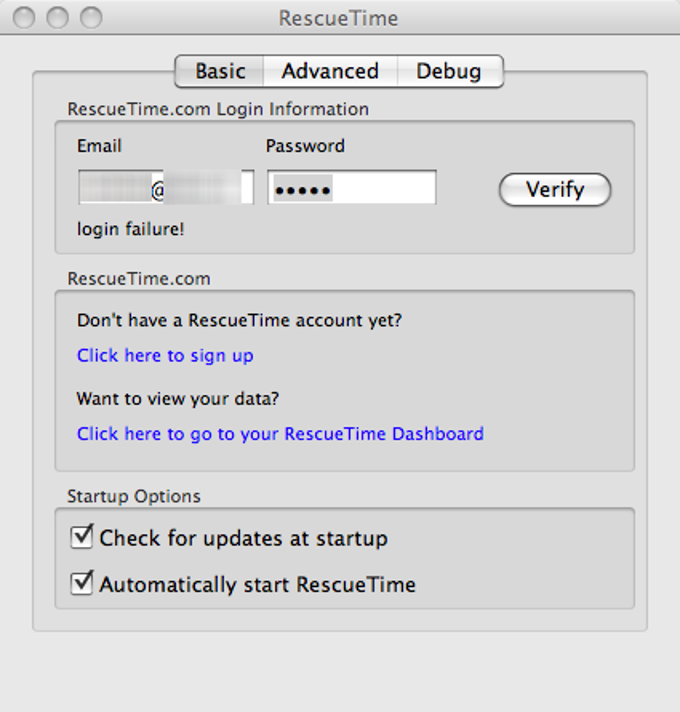Click the 'Email' label
The width and height of the screenshot is (680, 712).
coord(99,146)
